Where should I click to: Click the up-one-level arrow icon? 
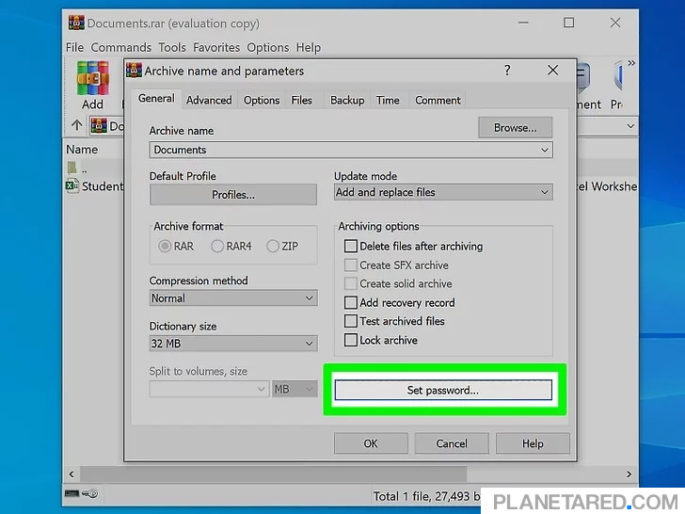coord(76,126)
